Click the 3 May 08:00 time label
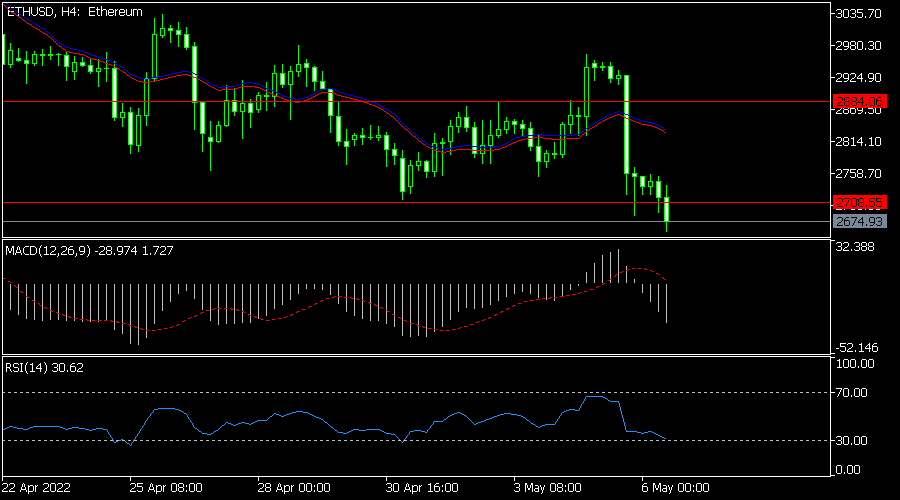 click(x=547, y=488)
